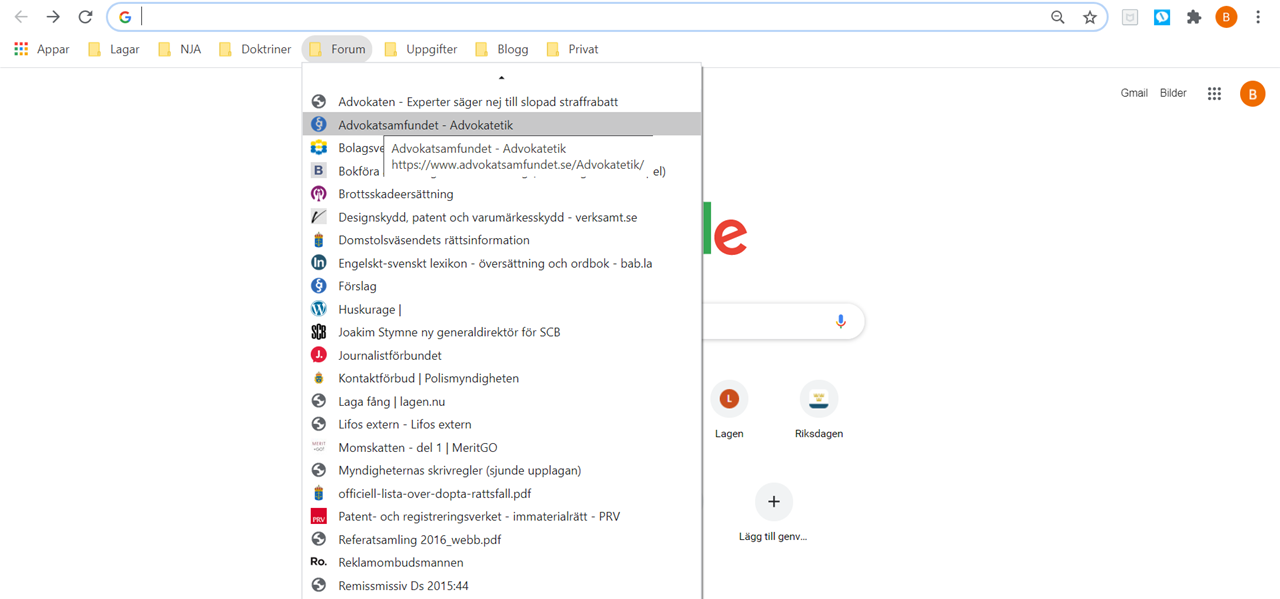The width and height of the screenshot is (1280, 599).
Task: Start voice search with the microphone
Action: pyautogui.click(x=840, y=321)
